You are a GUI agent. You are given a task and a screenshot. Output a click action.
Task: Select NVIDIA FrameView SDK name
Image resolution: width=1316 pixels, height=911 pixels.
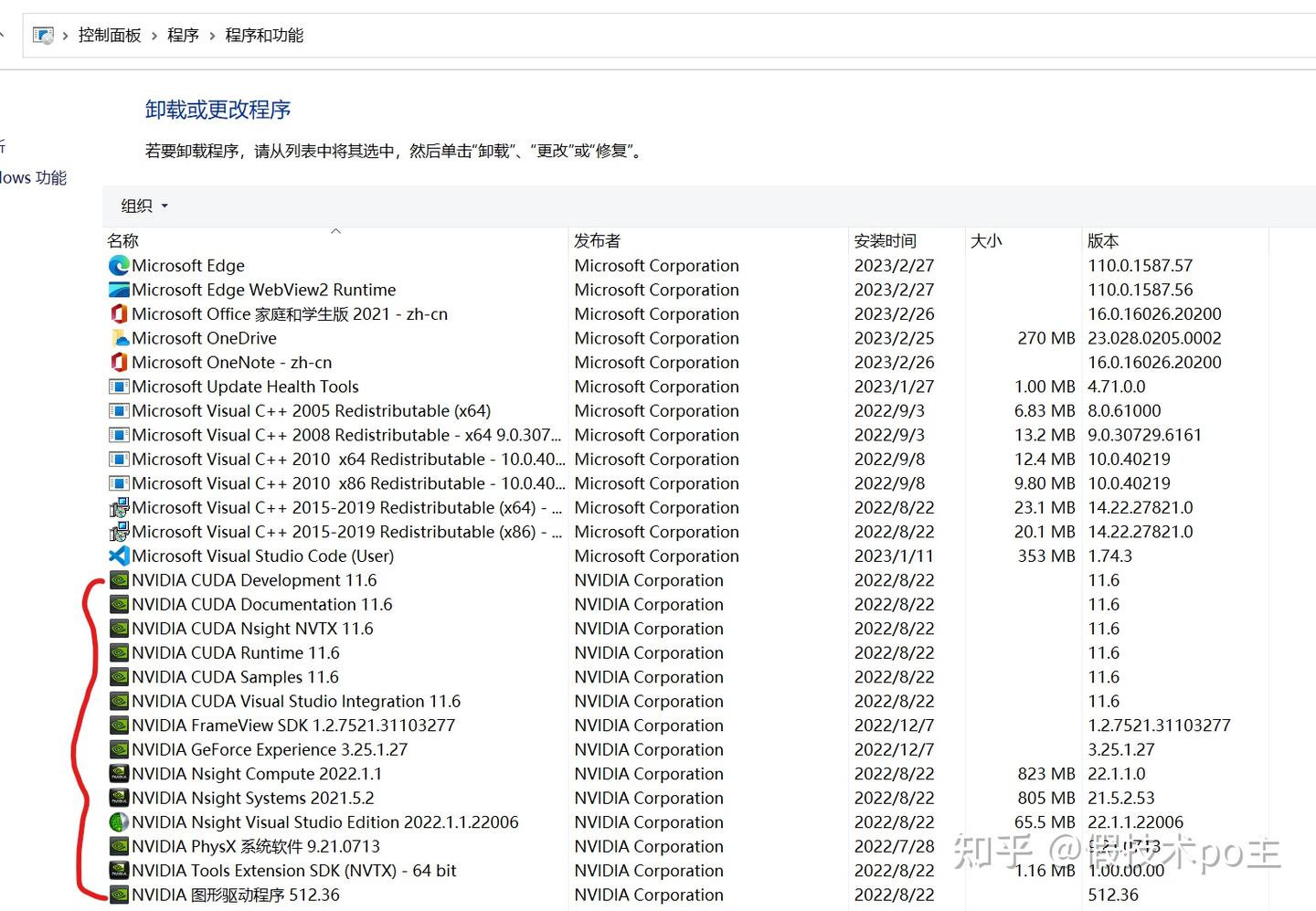(x=293, y=726)
